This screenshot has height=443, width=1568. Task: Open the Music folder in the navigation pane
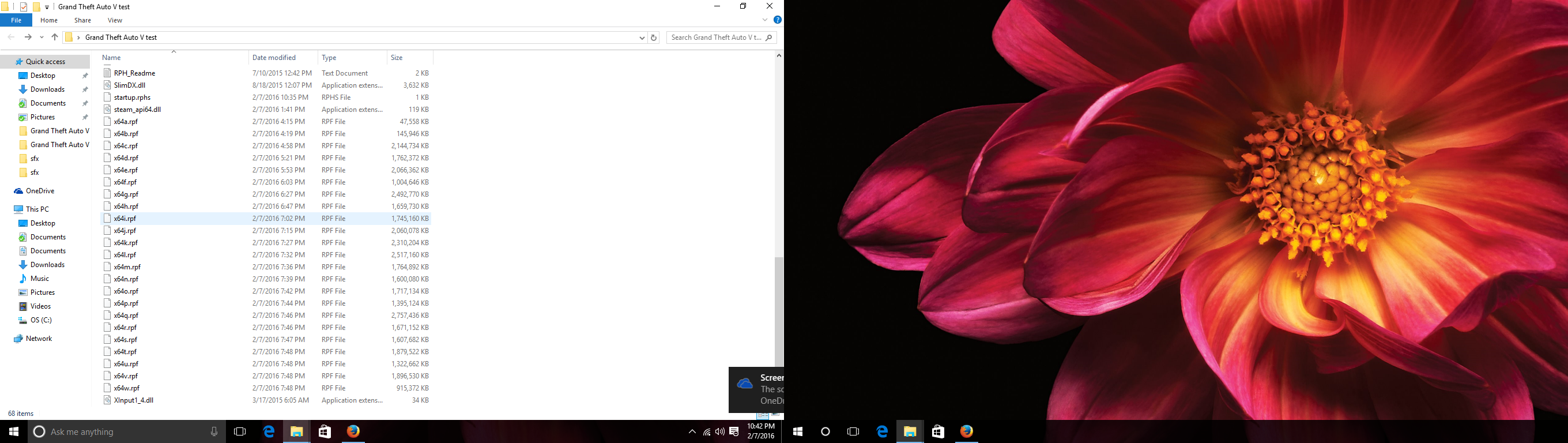point(40,279)
